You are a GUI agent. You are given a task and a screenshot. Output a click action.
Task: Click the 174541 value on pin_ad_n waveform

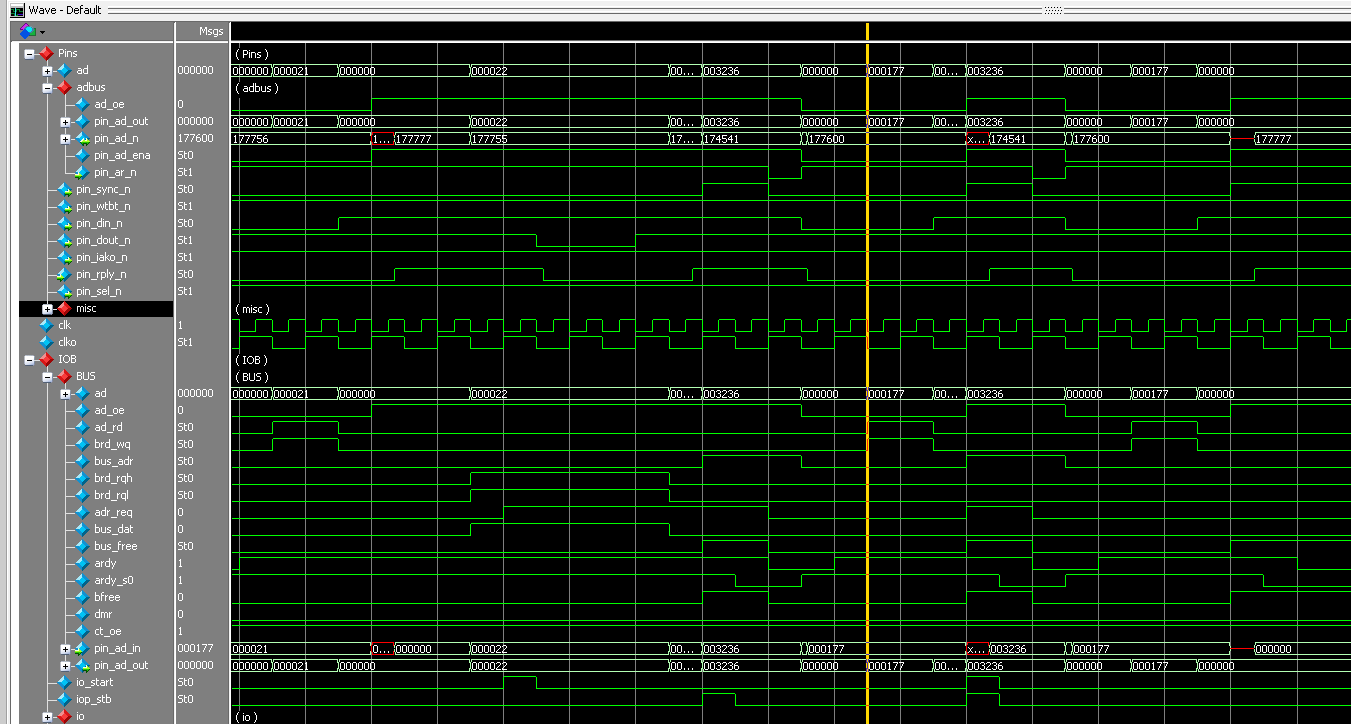pyautogui.click(x=722, y=139)
